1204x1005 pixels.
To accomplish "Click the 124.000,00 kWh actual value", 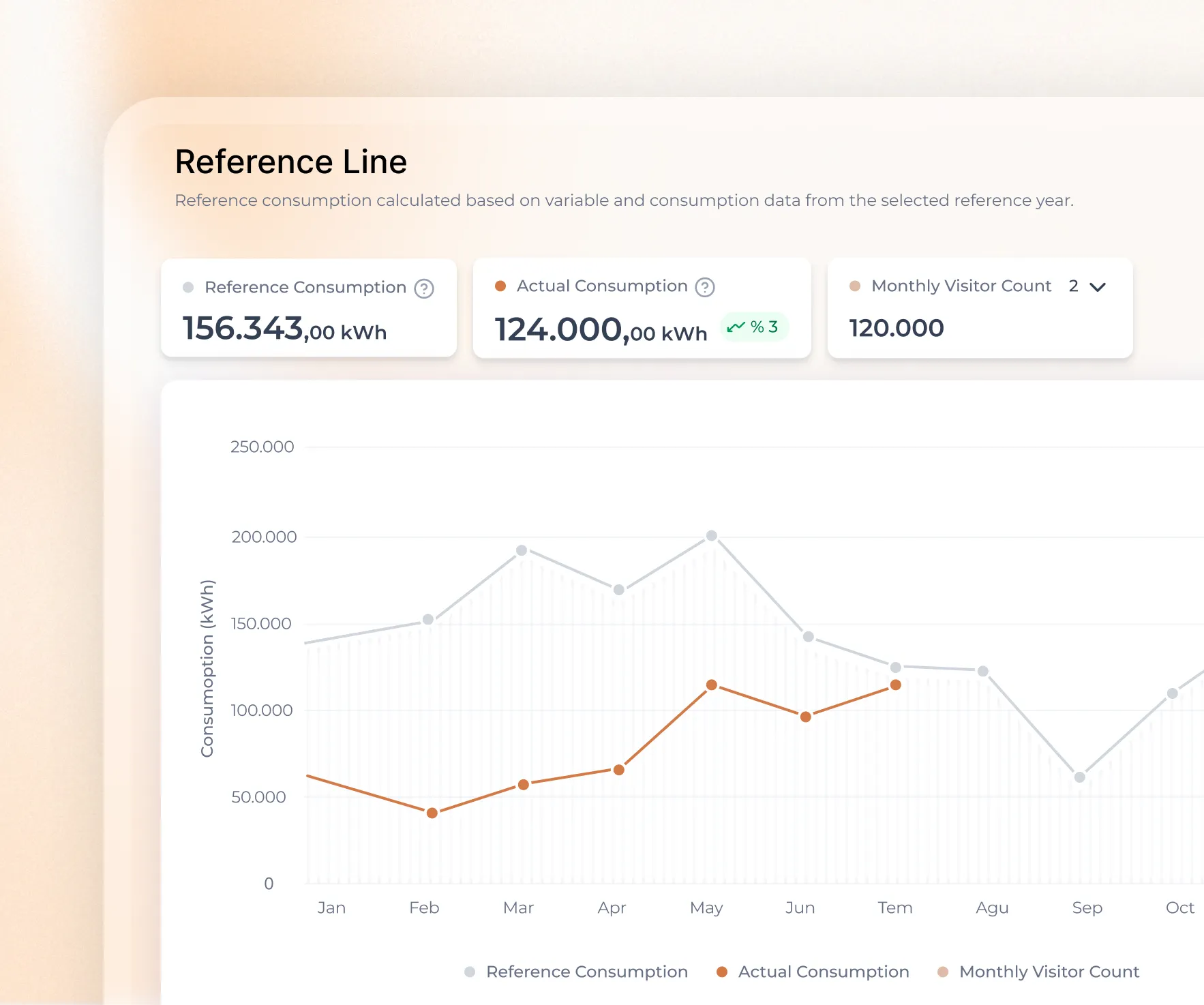I will (x=601, y=331).
